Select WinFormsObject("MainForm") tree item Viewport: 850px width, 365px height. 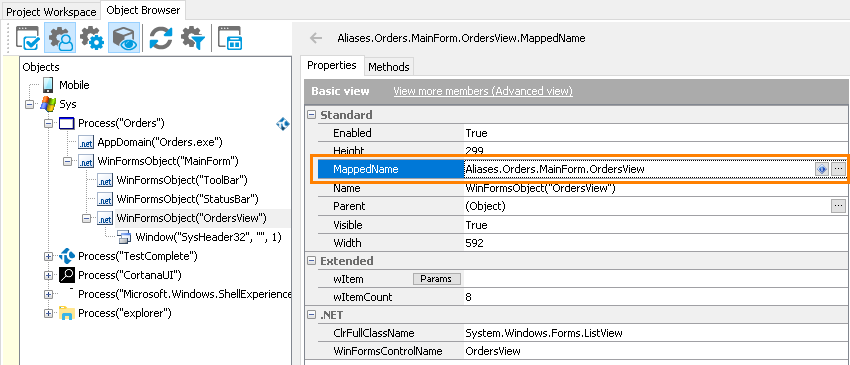(x=168, y=161)
